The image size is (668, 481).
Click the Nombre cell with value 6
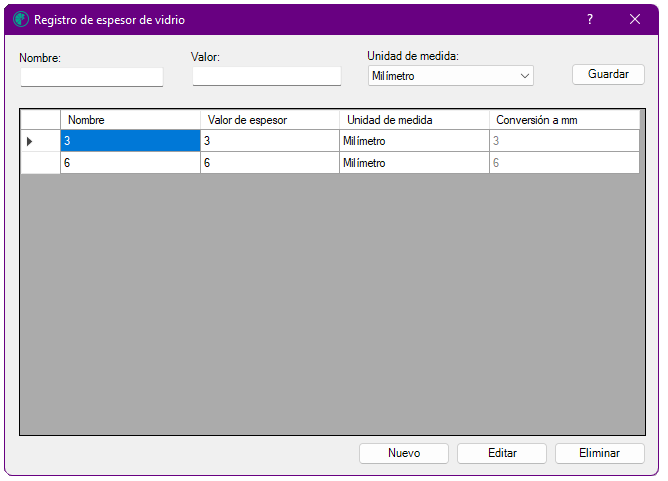130,163
